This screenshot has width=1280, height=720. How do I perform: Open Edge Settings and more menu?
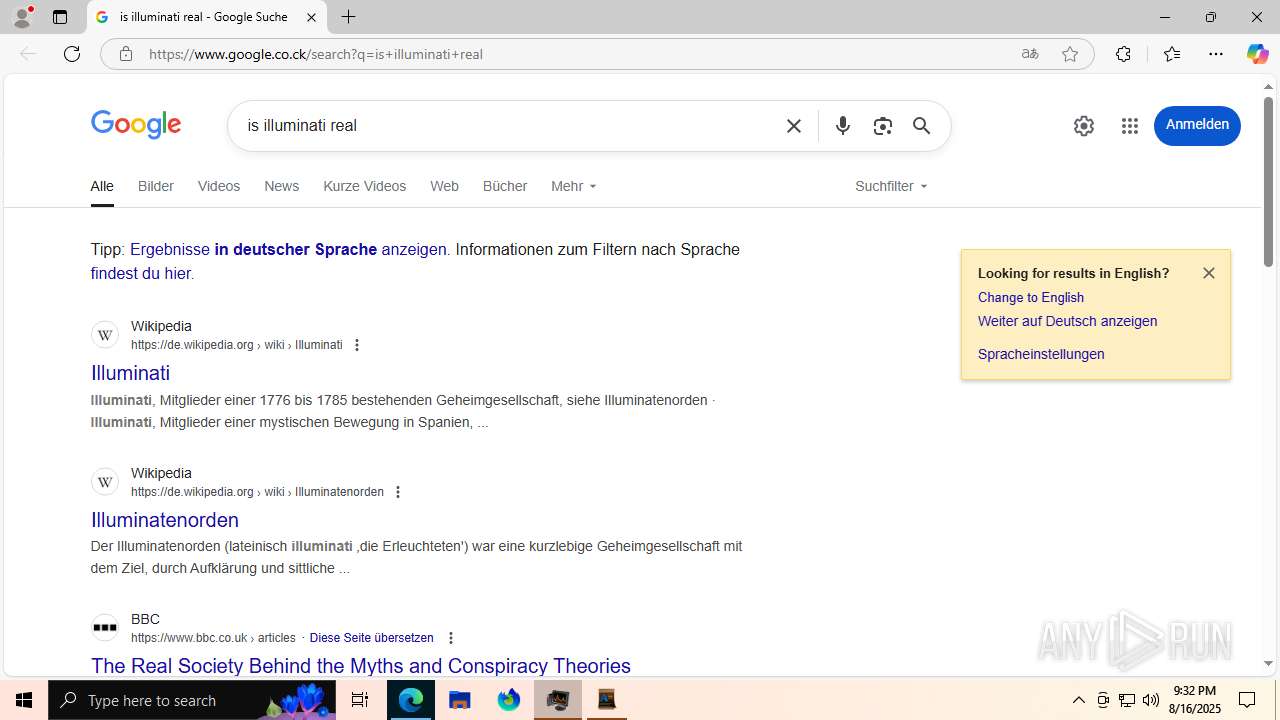coord(1216,54)
